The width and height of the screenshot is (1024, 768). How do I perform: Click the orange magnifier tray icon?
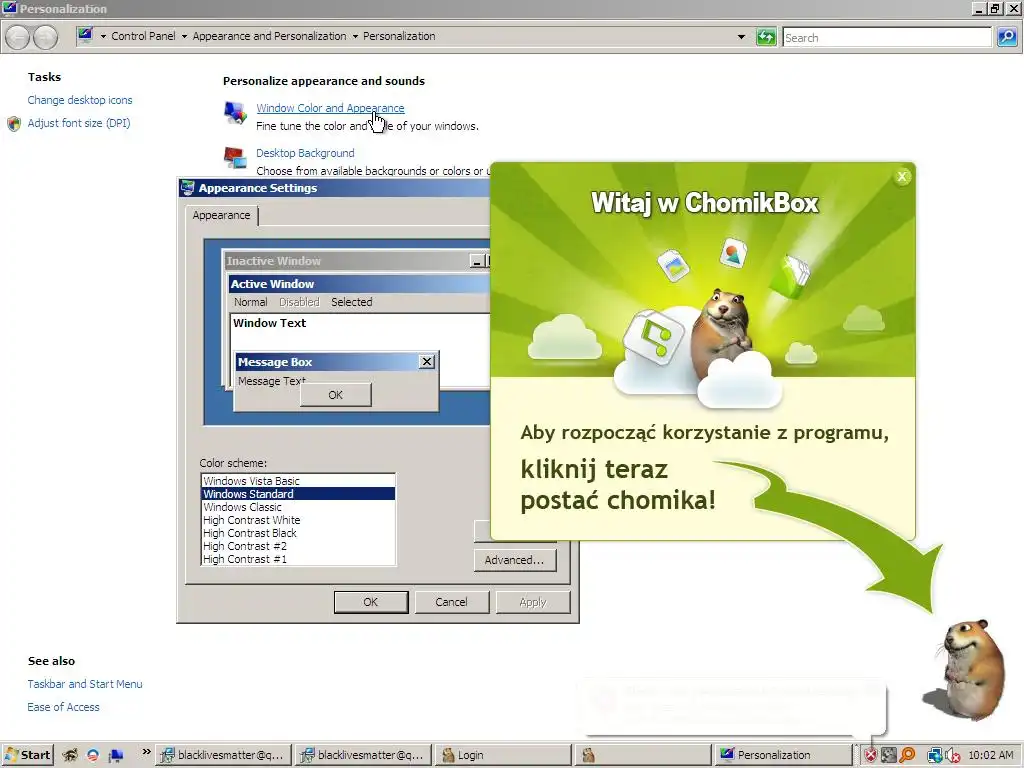907,755
